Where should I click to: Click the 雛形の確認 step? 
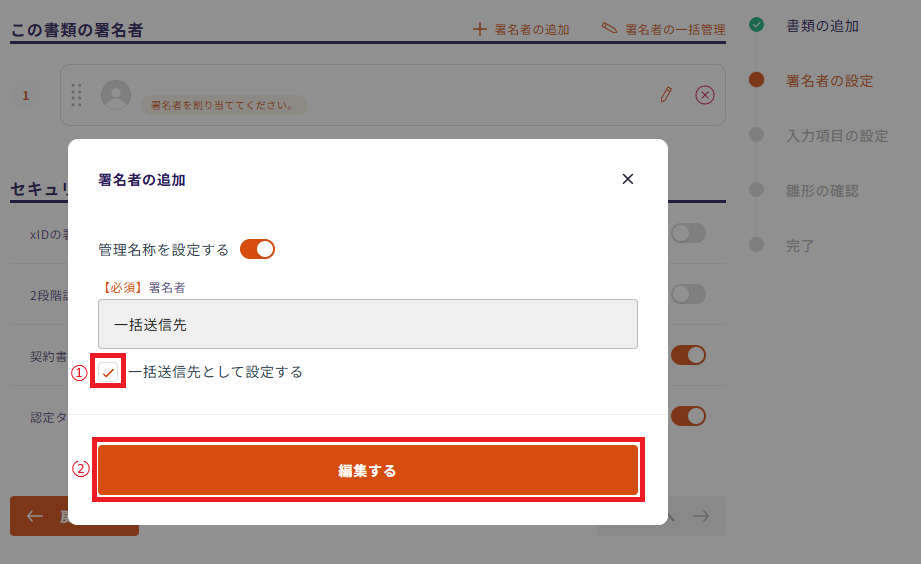(822, 190)
